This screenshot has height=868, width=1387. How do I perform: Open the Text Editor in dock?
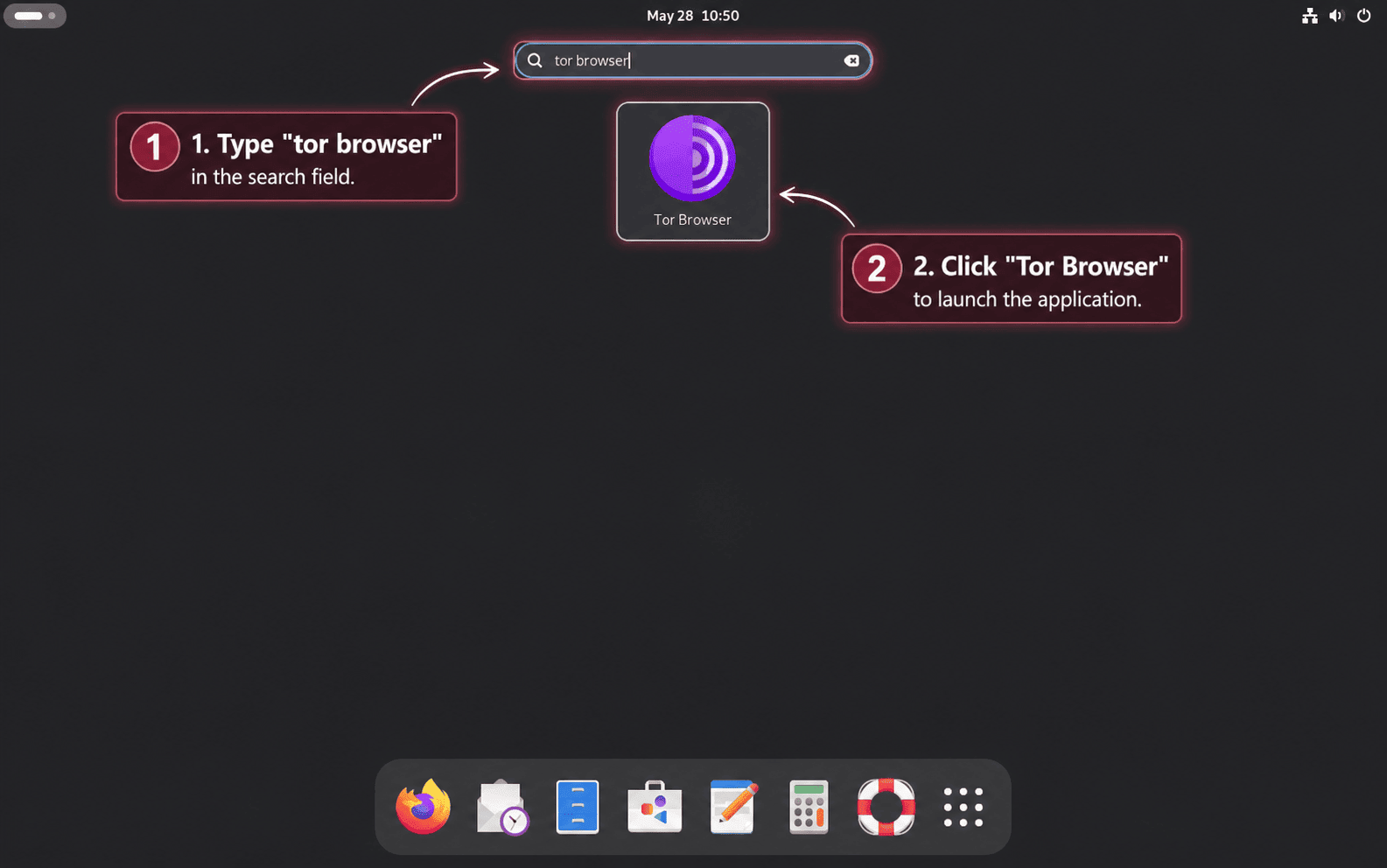732,807
